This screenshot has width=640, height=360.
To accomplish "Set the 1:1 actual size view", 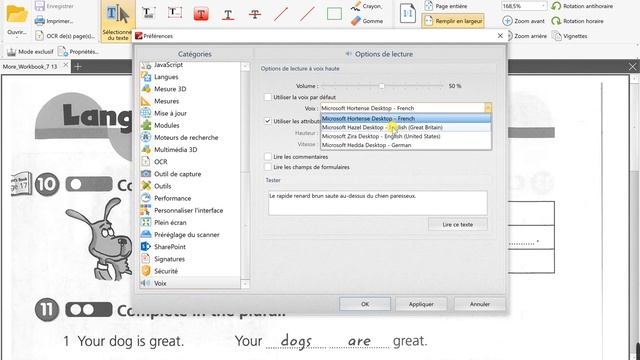I will (408, 13).
